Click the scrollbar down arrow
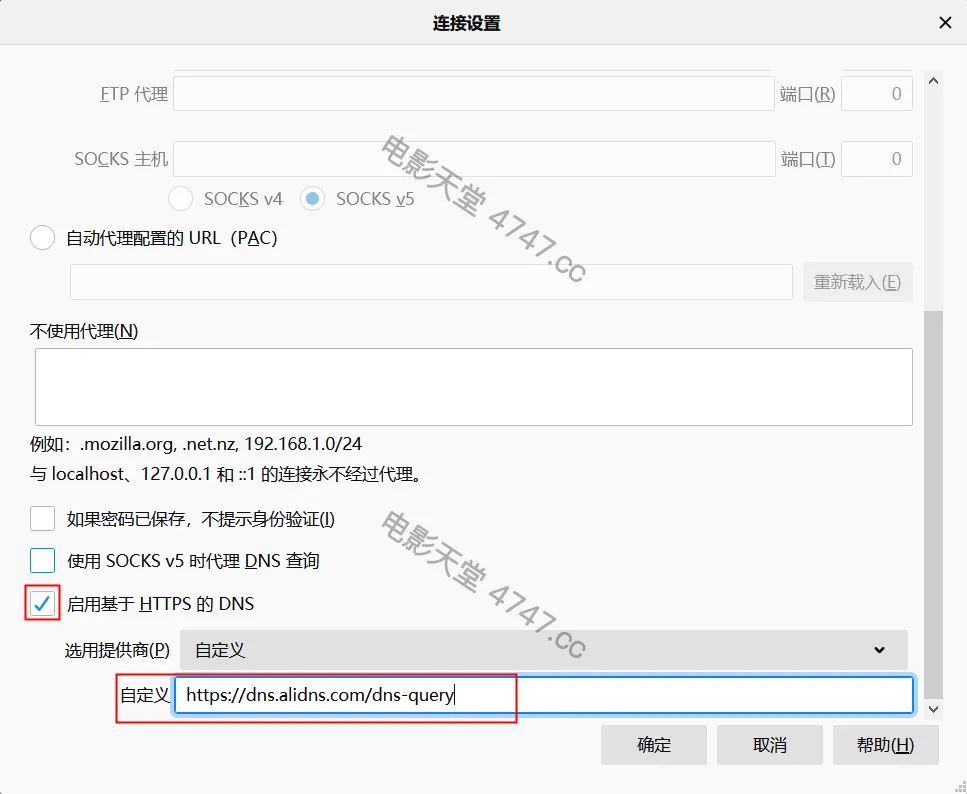 point(933,708)
